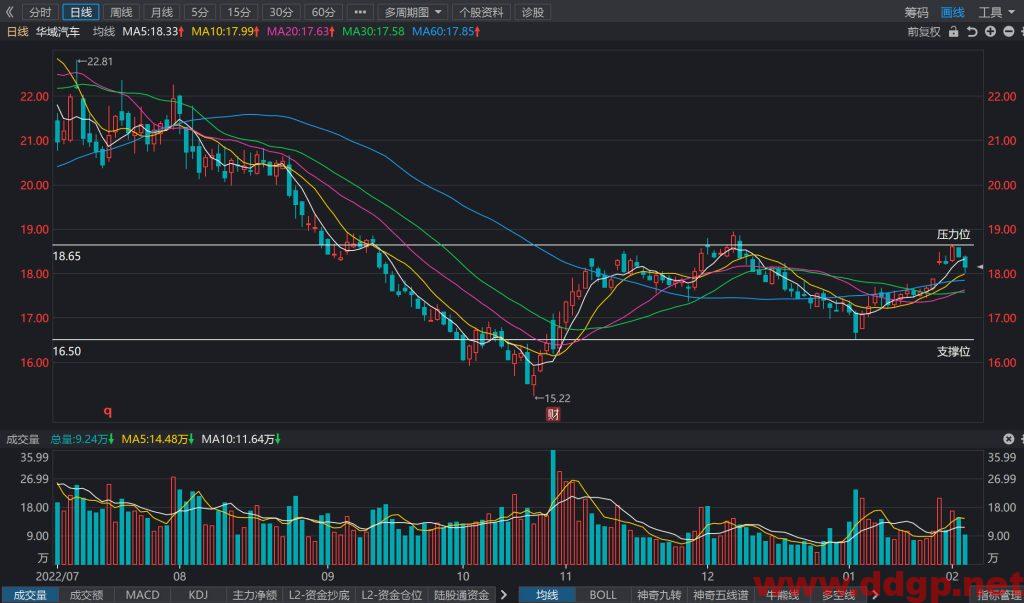Toggle 画线 drawing mode

953,12
